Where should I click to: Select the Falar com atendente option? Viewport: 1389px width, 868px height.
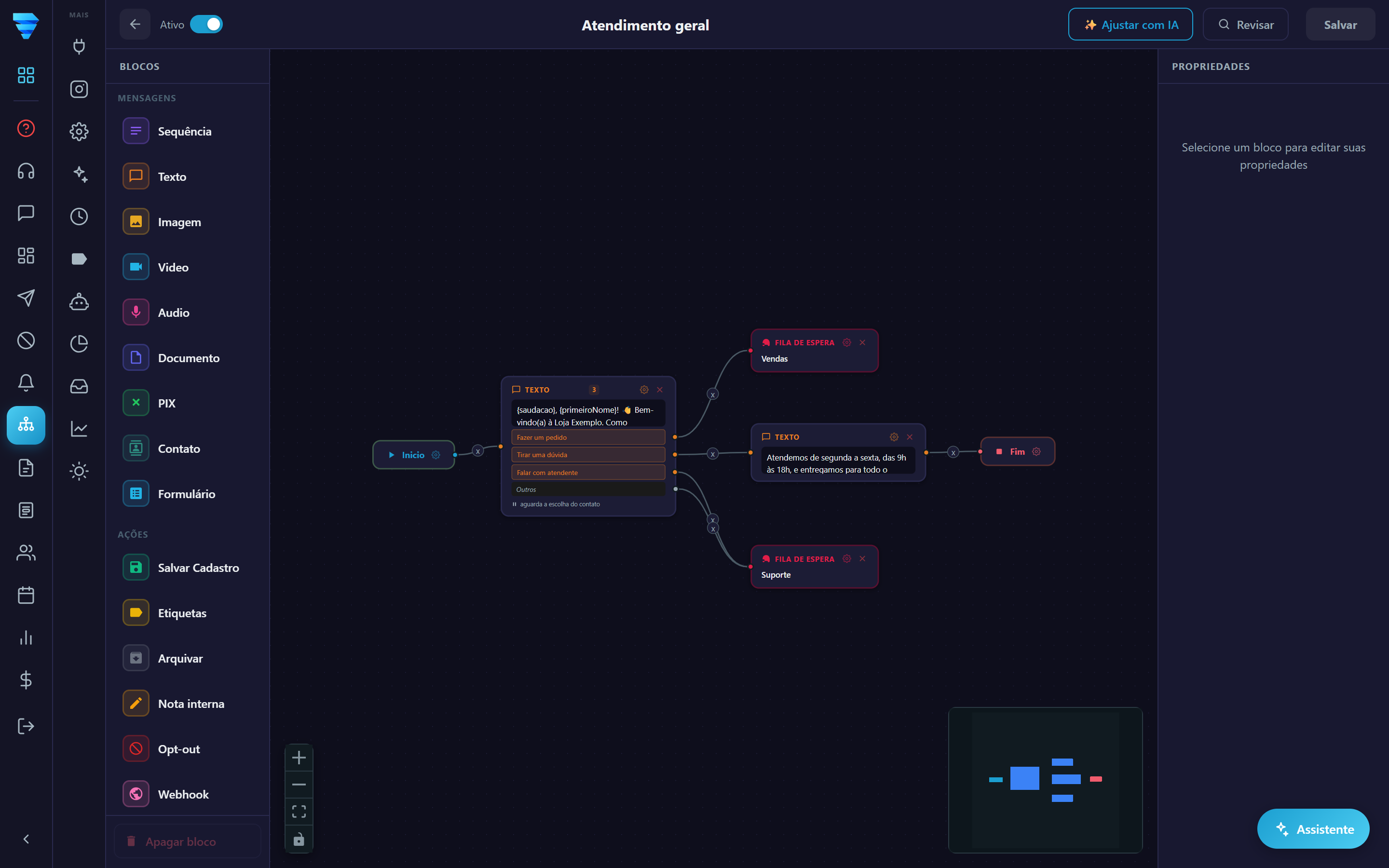[588, 473]
